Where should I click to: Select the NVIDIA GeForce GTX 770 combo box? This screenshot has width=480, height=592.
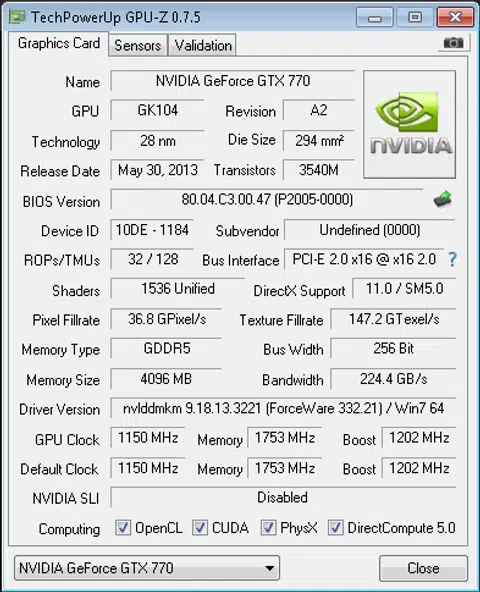147,568
